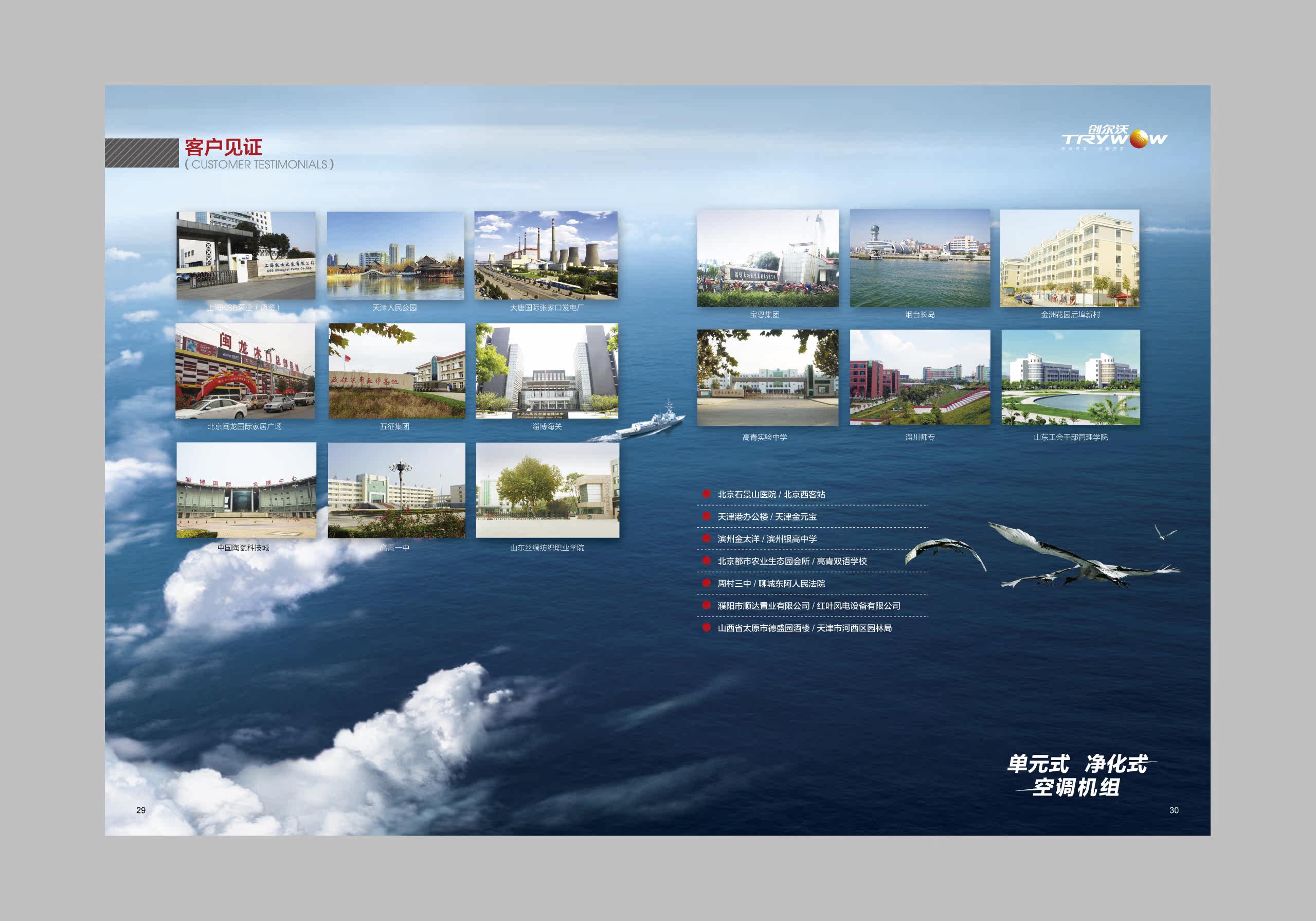The image size is (1316, 921).
Task: Click the 中国陶瓷科技城 exhibition center photo
Action: tap(246, 490)
